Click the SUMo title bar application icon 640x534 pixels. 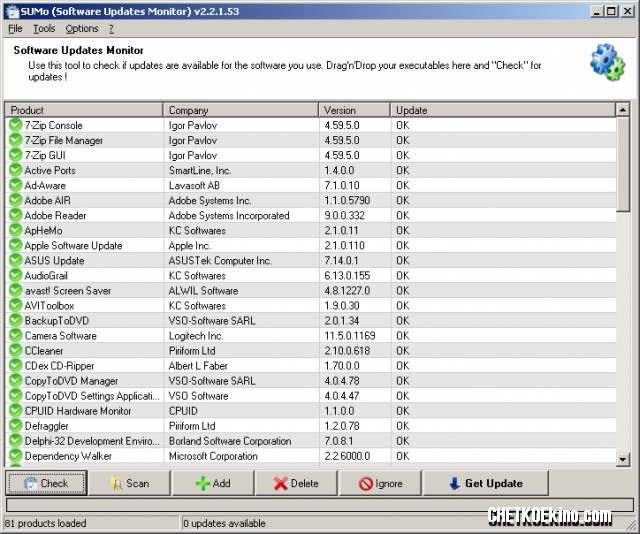(12, 11)
